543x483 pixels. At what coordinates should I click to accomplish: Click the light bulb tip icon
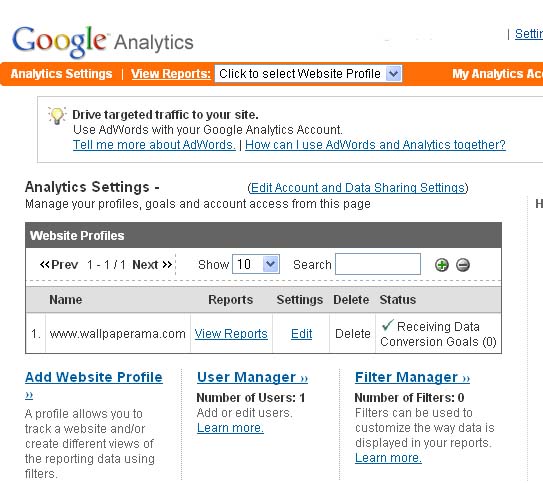(x=57, y=115)
